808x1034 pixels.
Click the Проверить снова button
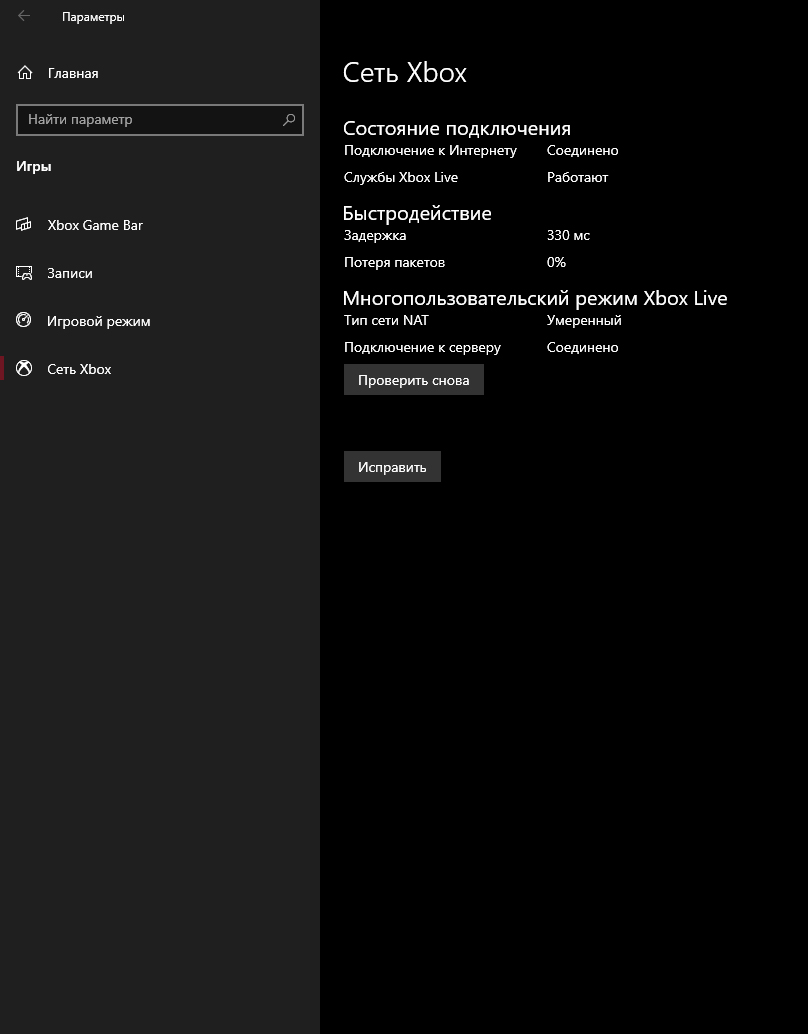coord(414,380)
